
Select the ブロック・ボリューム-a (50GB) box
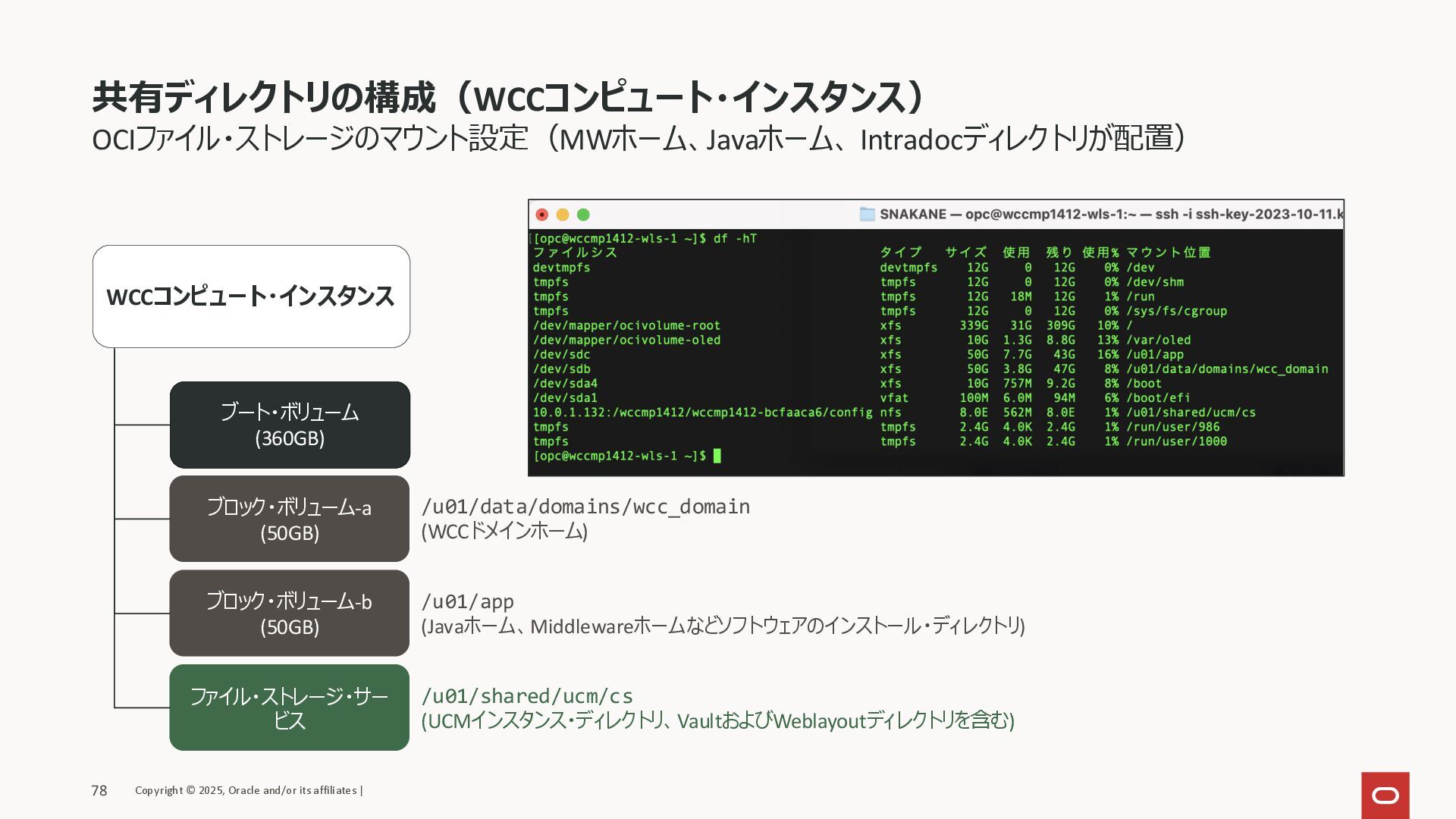pyautogui.click(x=290, y=519)
